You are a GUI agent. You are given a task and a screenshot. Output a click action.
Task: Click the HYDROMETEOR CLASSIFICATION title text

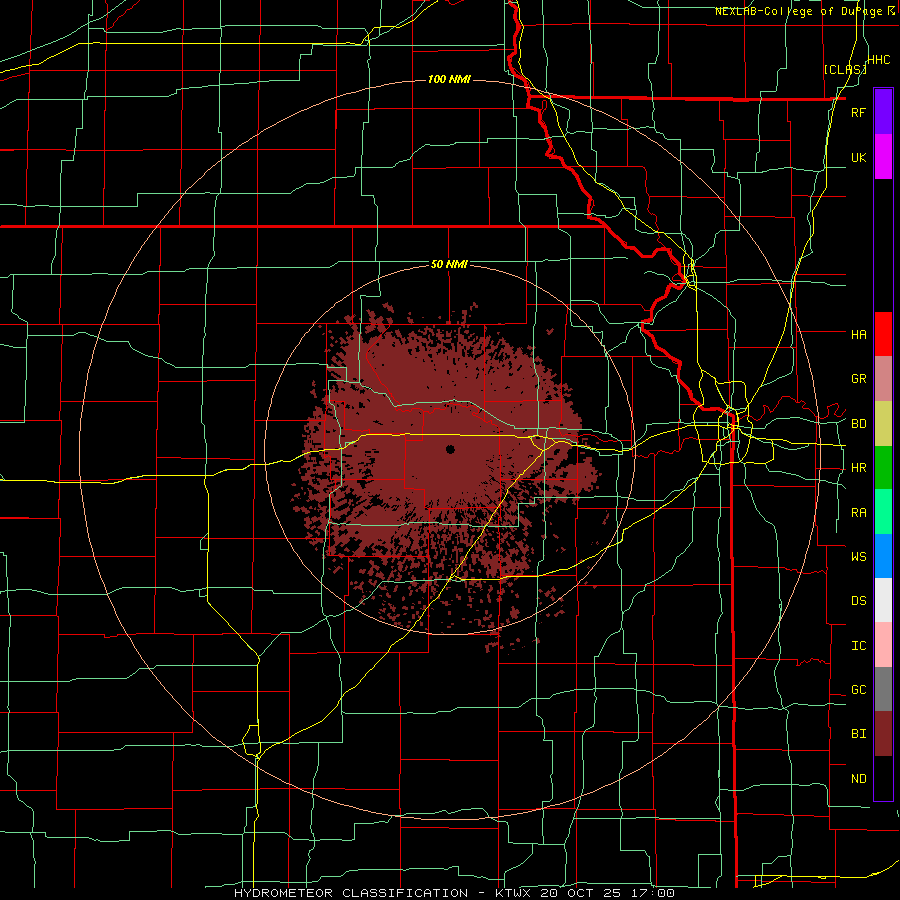coord(351,893)
